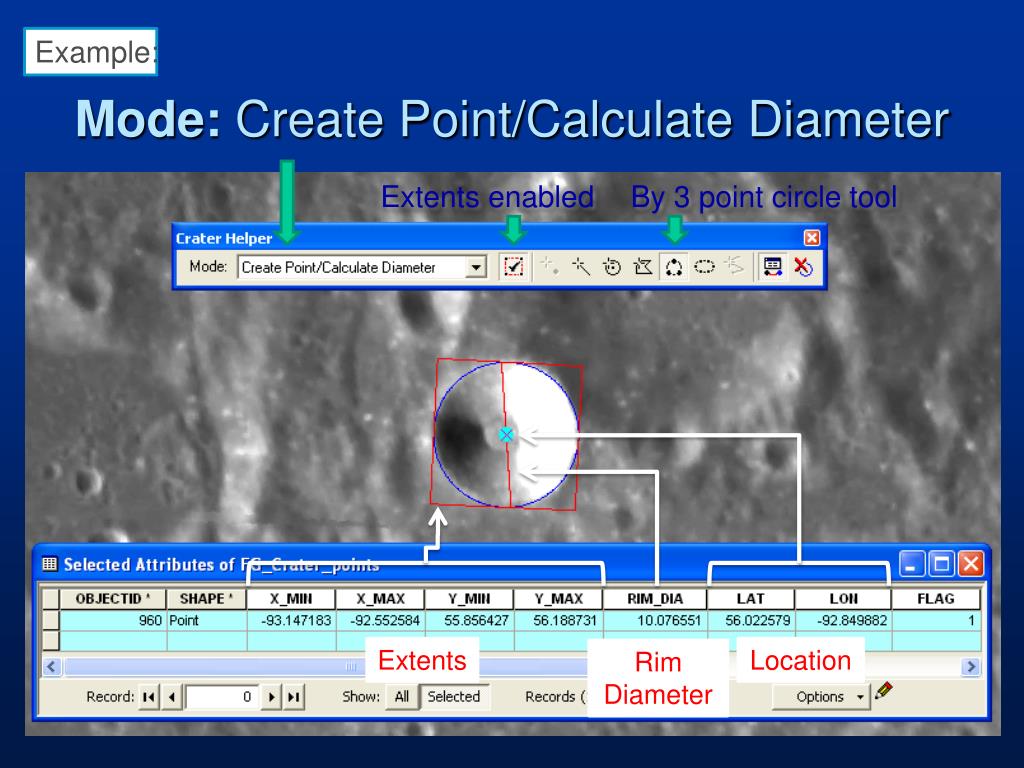Click the record number input field

222,697
